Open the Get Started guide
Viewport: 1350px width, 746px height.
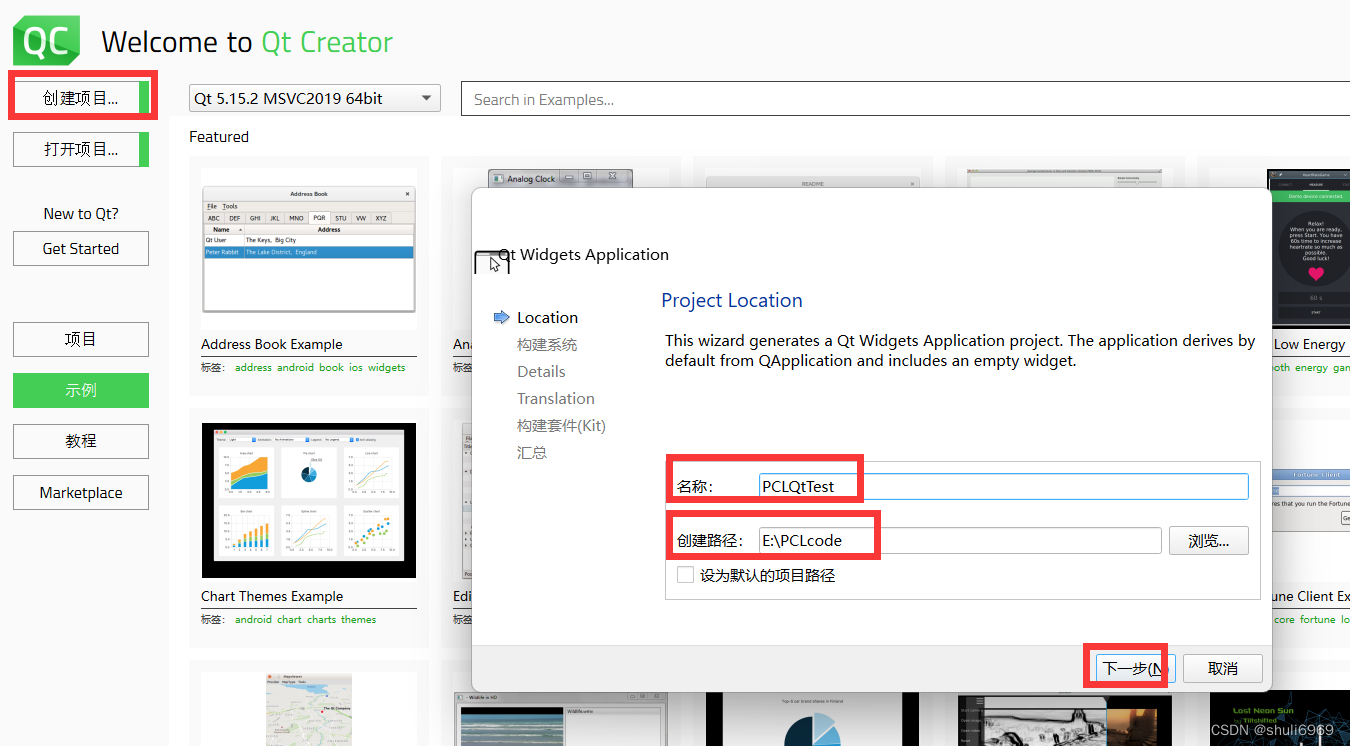[x=81, y=249]
